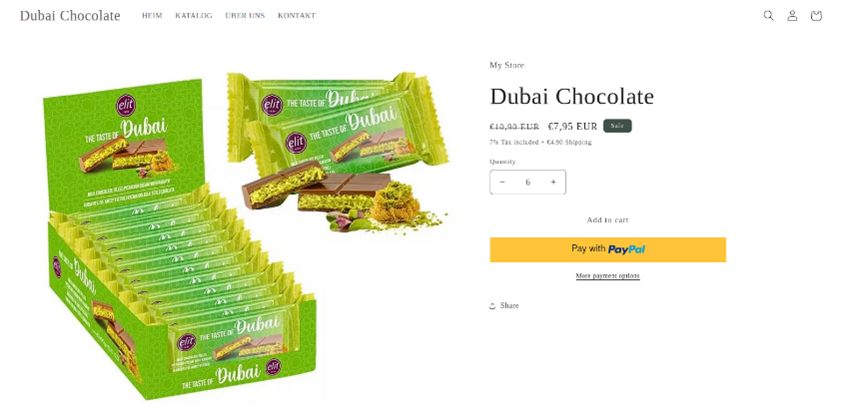Click the Dubai Chocolate product title
This screenshot has height=405, width=843.
[572, 96]
